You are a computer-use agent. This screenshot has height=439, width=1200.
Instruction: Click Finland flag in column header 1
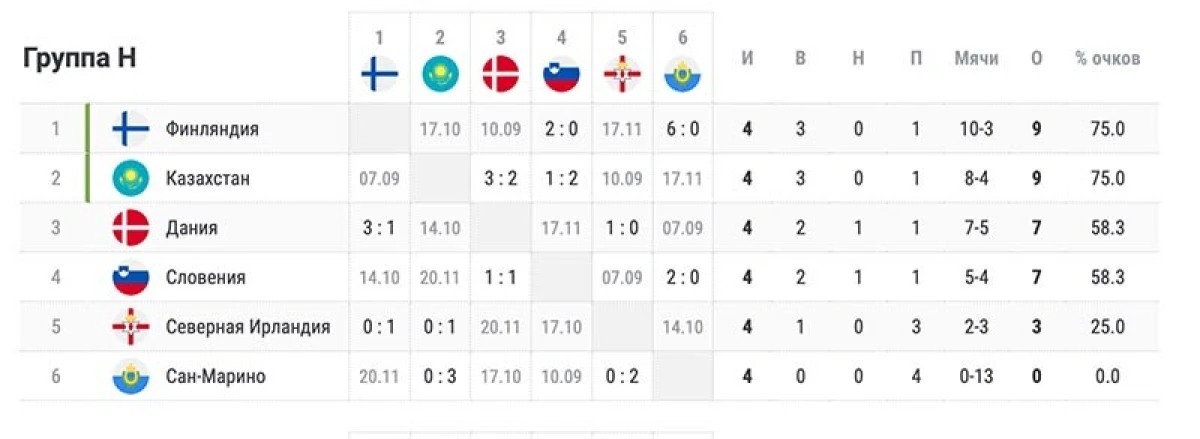click(x=379, y=74)
